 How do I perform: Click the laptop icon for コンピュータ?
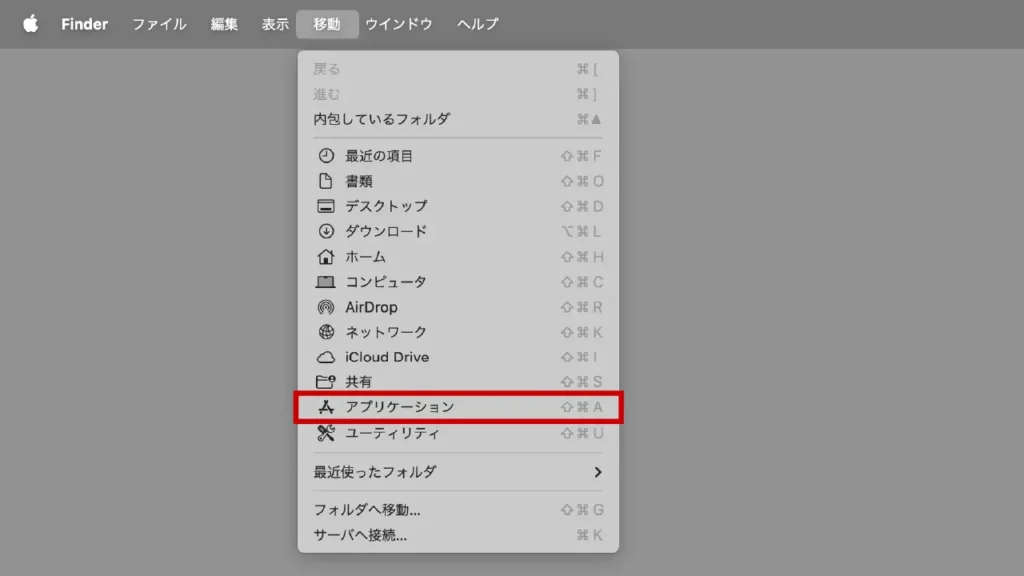tap(325, 282)
